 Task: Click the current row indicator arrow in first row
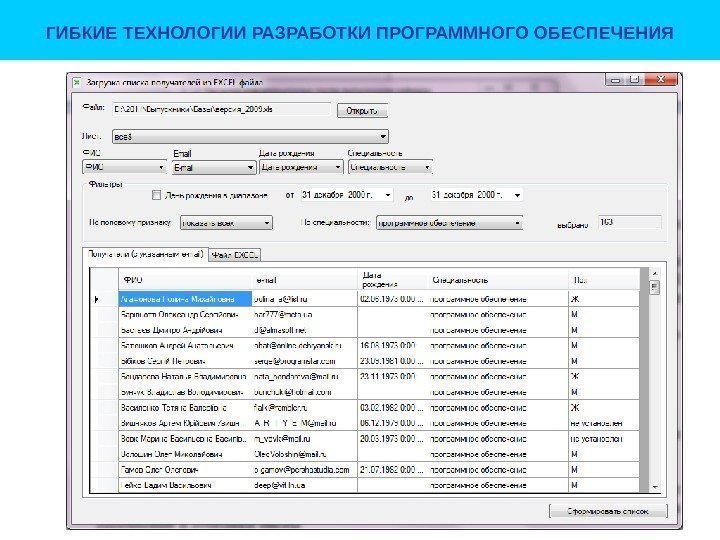[96, 299]
